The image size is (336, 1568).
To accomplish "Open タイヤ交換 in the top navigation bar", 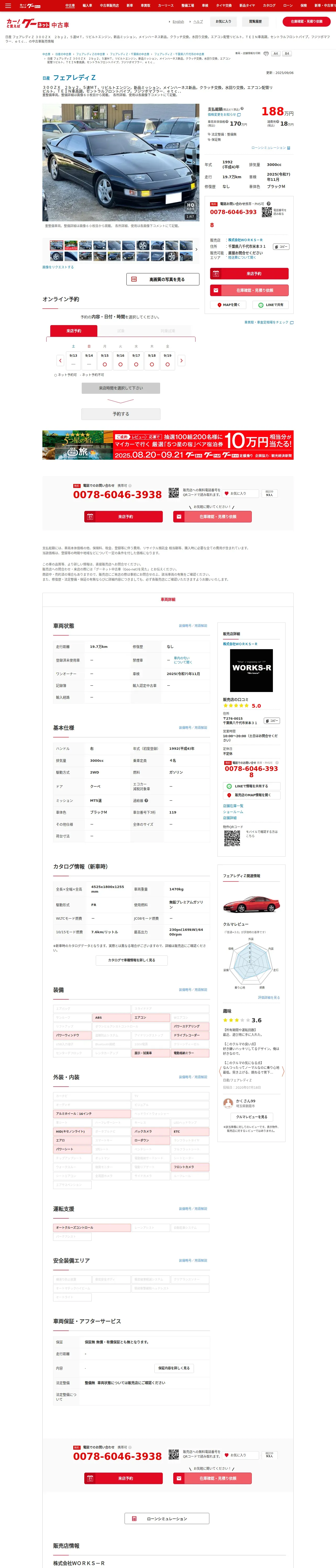I will point(224,5).
